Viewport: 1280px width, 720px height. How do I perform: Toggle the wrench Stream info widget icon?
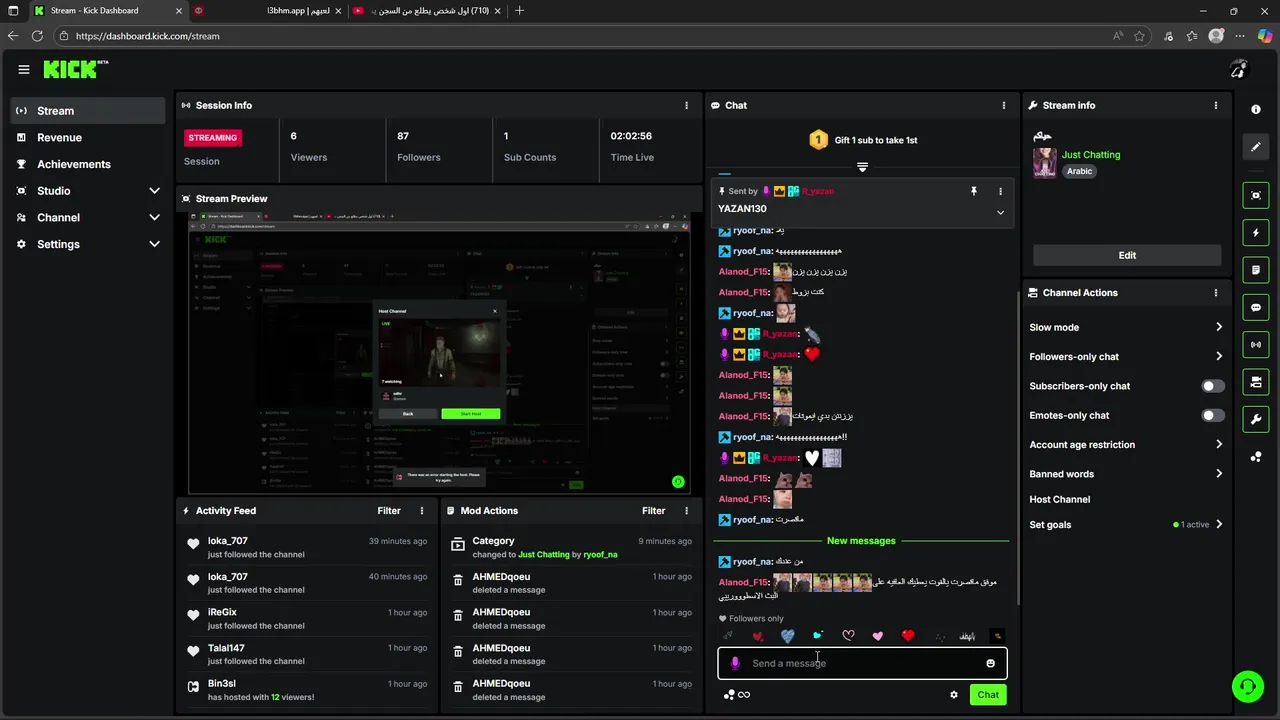[x=1256, y=419]
